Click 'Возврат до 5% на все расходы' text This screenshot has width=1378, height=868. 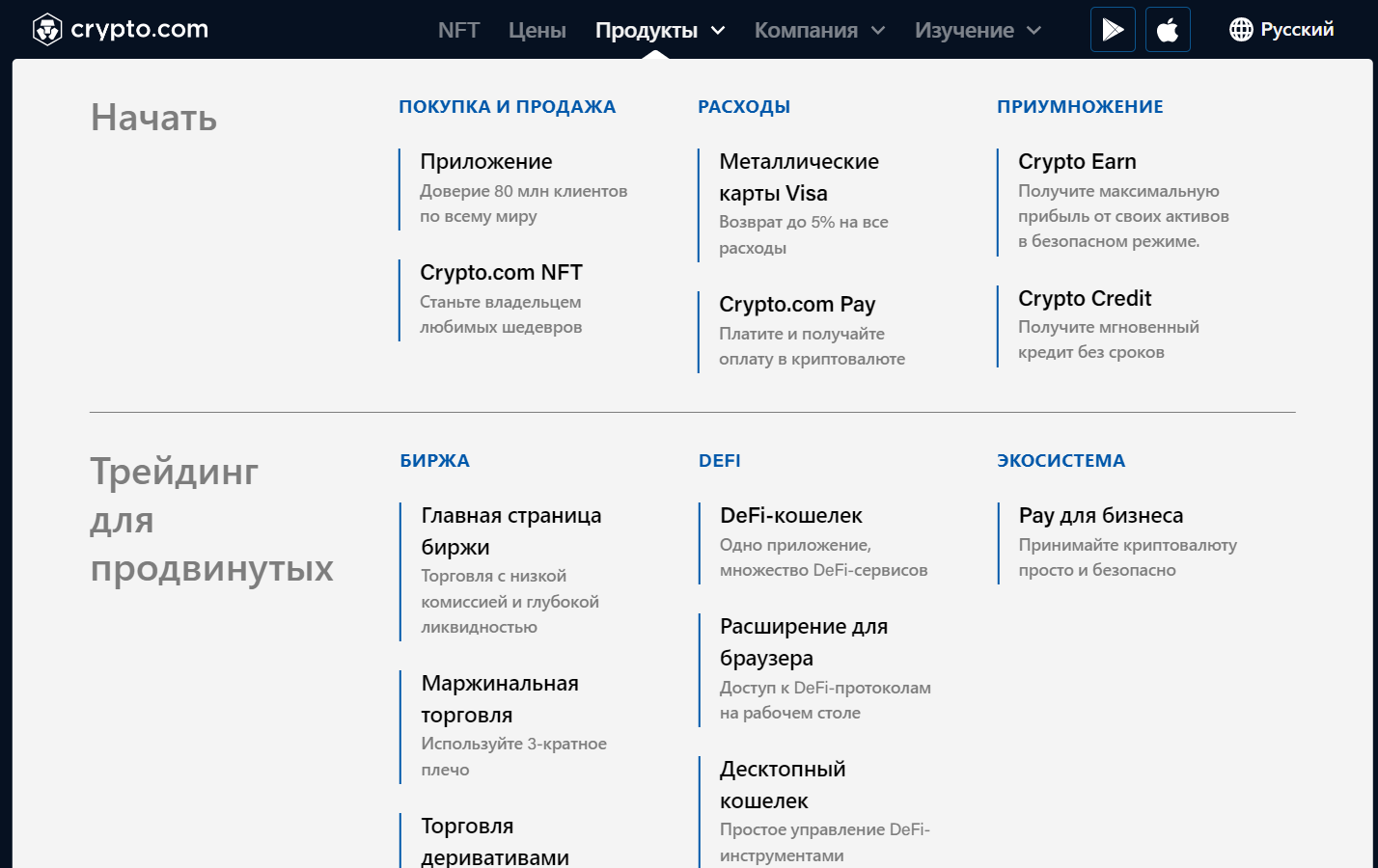click(x=804, y=234)
